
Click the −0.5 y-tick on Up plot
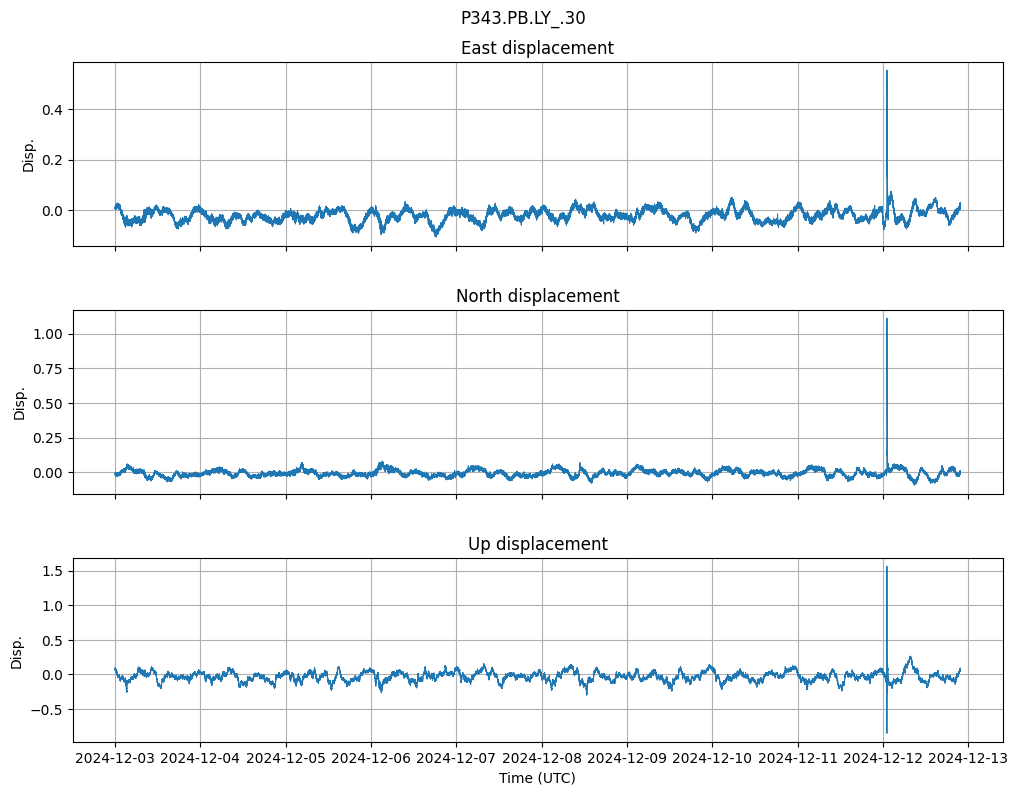point(45,710)
